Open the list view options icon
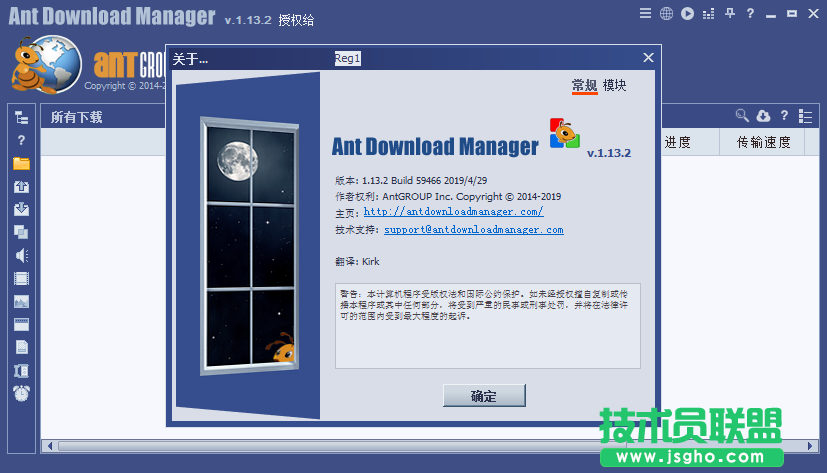Viewport: 827px width, 473px height. [x=804, y=116]
